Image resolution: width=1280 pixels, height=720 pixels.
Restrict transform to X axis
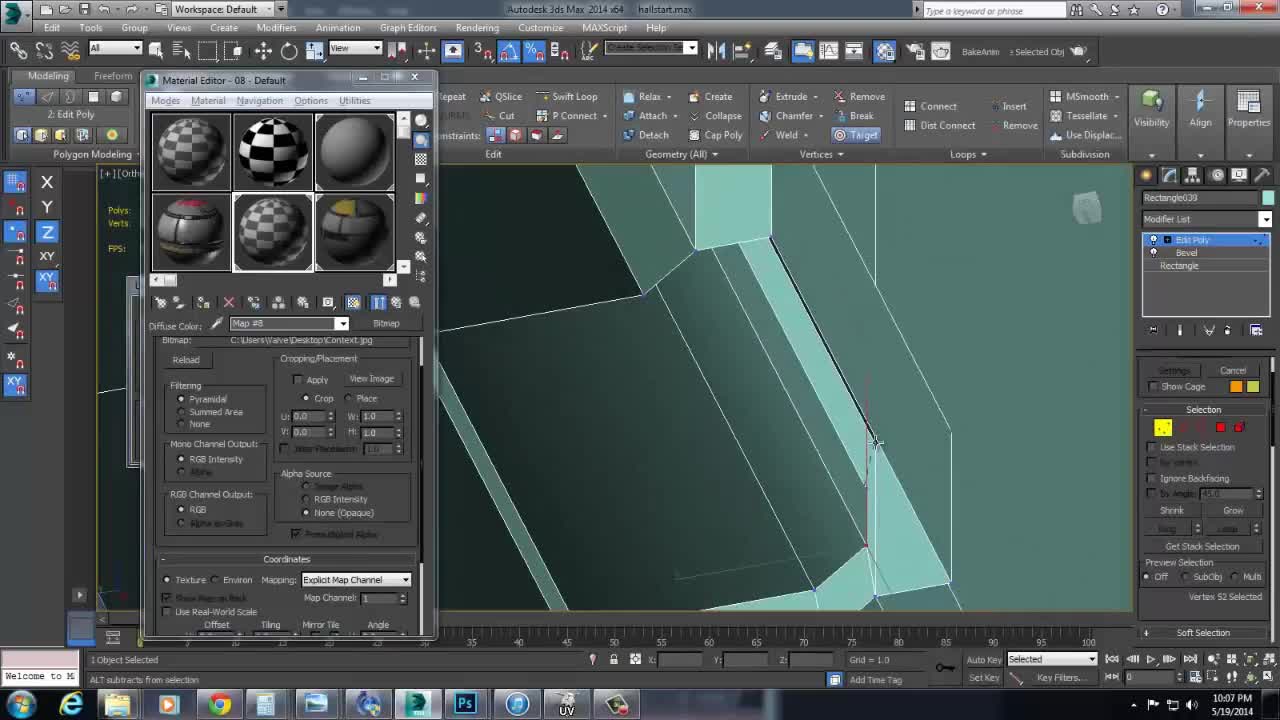47,182
